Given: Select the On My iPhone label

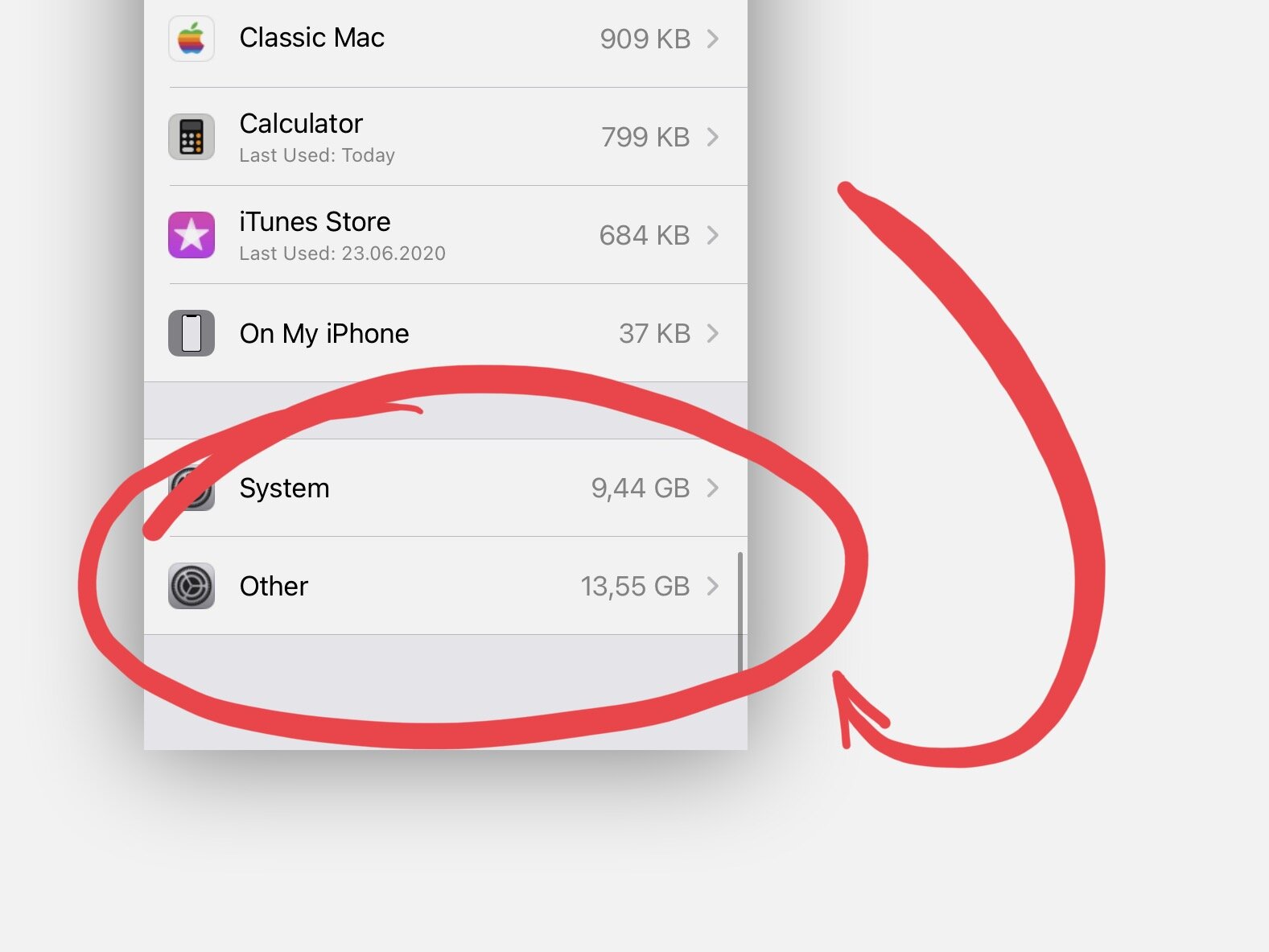Looking at the screenshot, I should coord(324,334).
